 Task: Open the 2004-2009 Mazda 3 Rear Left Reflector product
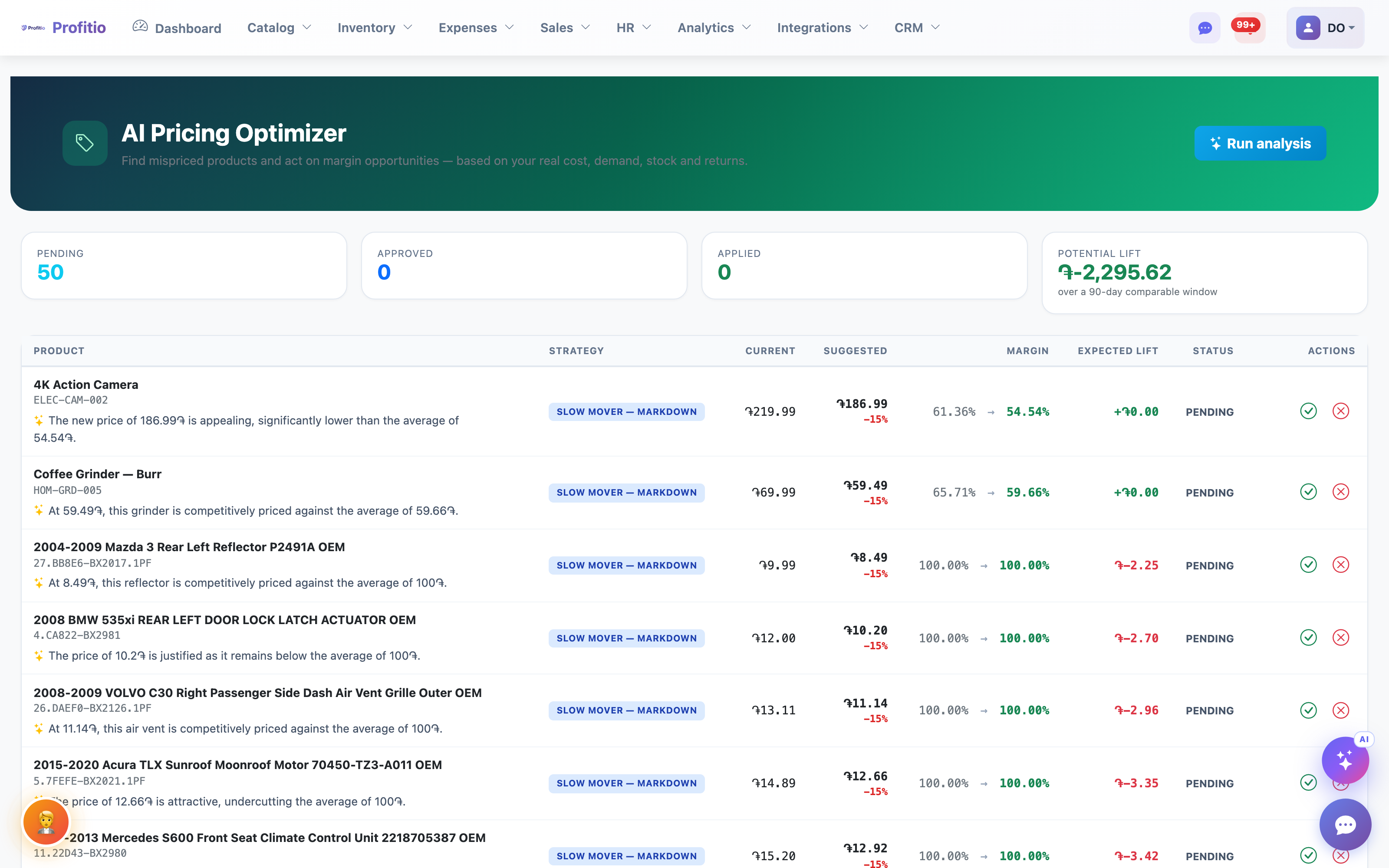tap(189, 547)
